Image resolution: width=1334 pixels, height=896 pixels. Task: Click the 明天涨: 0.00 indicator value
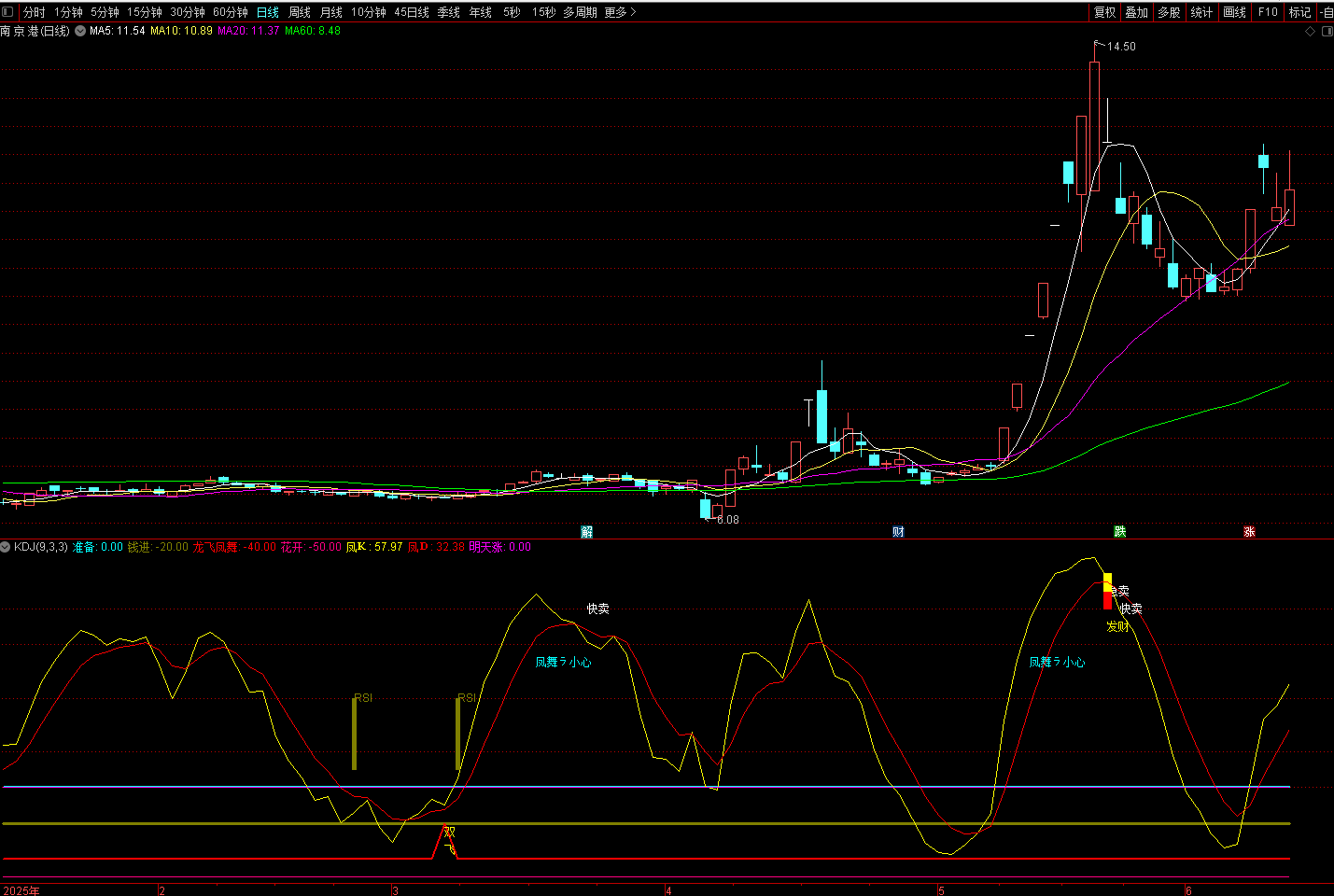[x=499, y=547]
